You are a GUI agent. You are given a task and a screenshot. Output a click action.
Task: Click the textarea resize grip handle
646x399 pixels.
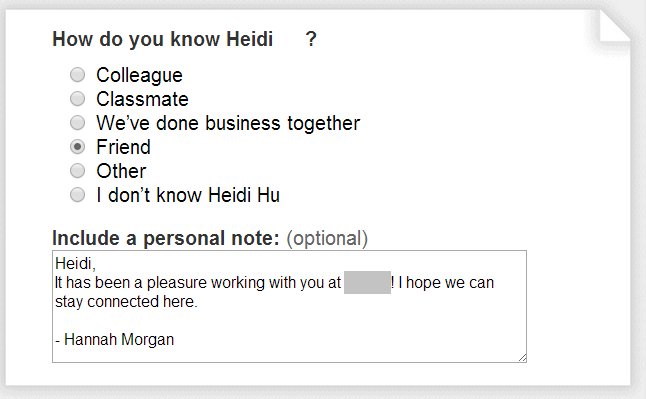pos(522,358)
